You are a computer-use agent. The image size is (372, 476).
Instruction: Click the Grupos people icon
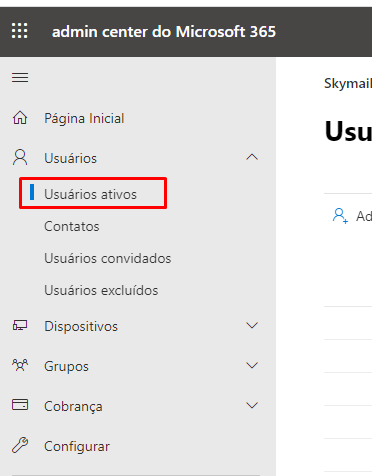20,365
